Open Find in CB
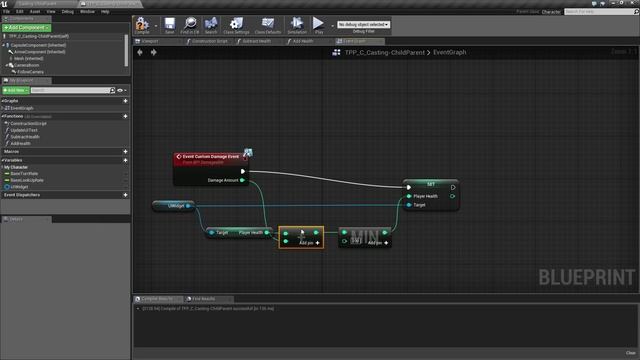This screenshot has height=360, width=640. pos(190,25)
